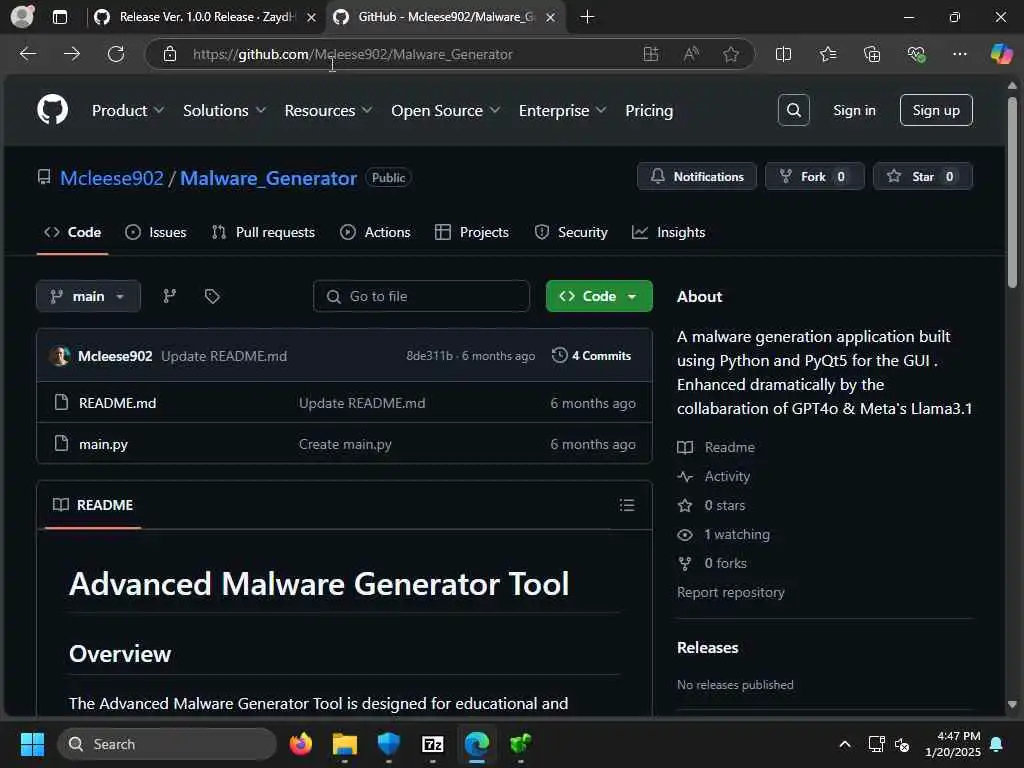This screenshot has height=768, width=1024.
Task: Reload the page with refresh icon
Action: click(116, 54)
